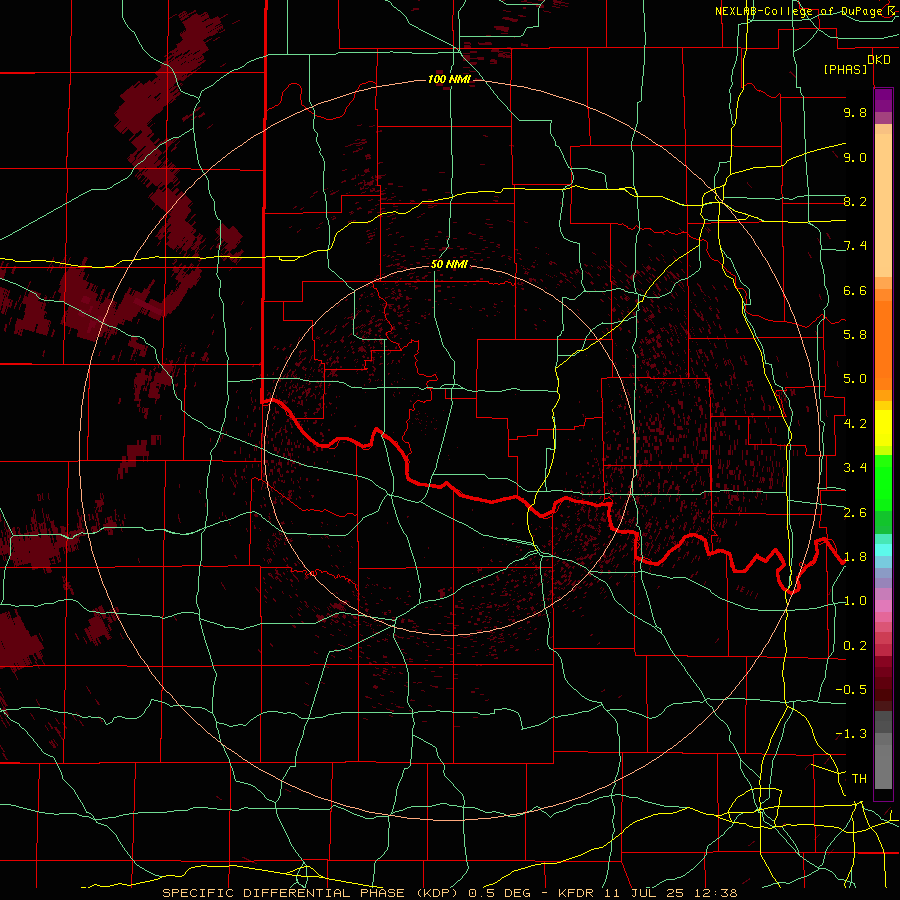Click the KDP product caption at bottom
Screen dimensions: 900x900
pyautogui.click(x=449, y=893)
